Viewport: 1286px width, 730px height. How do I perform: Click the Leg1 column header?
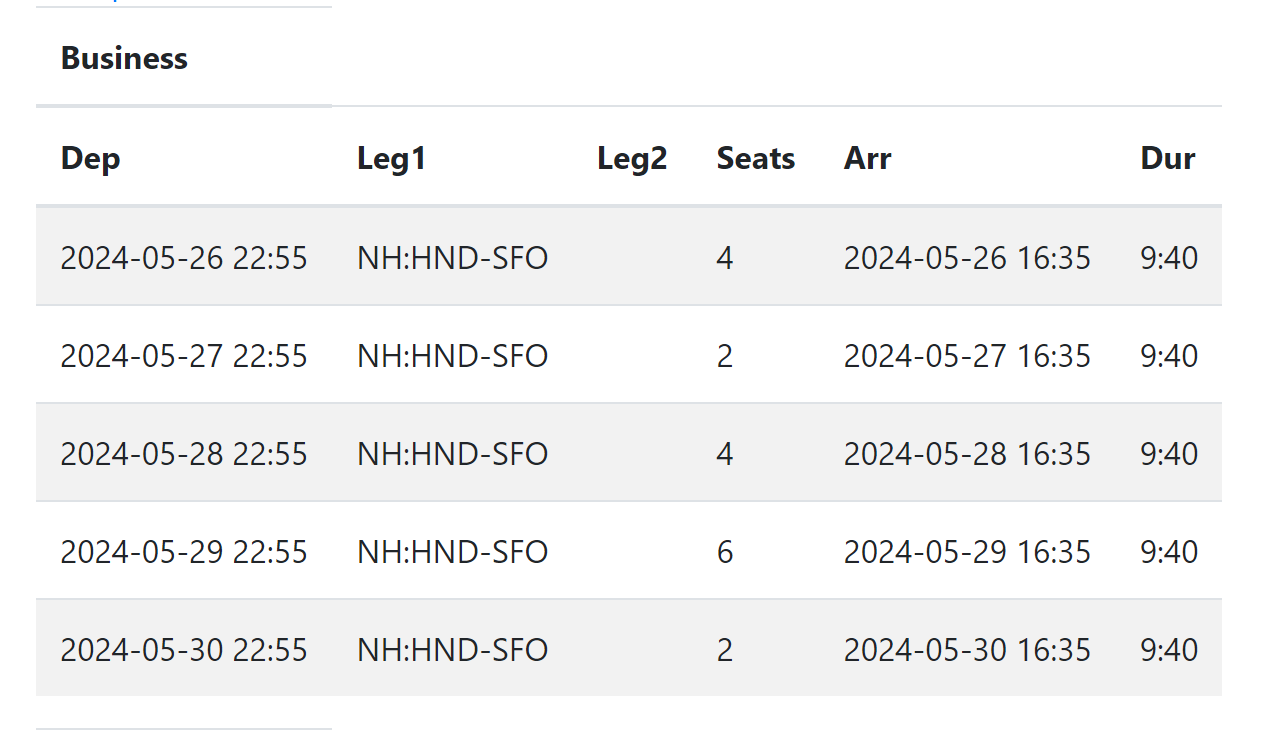391,158
